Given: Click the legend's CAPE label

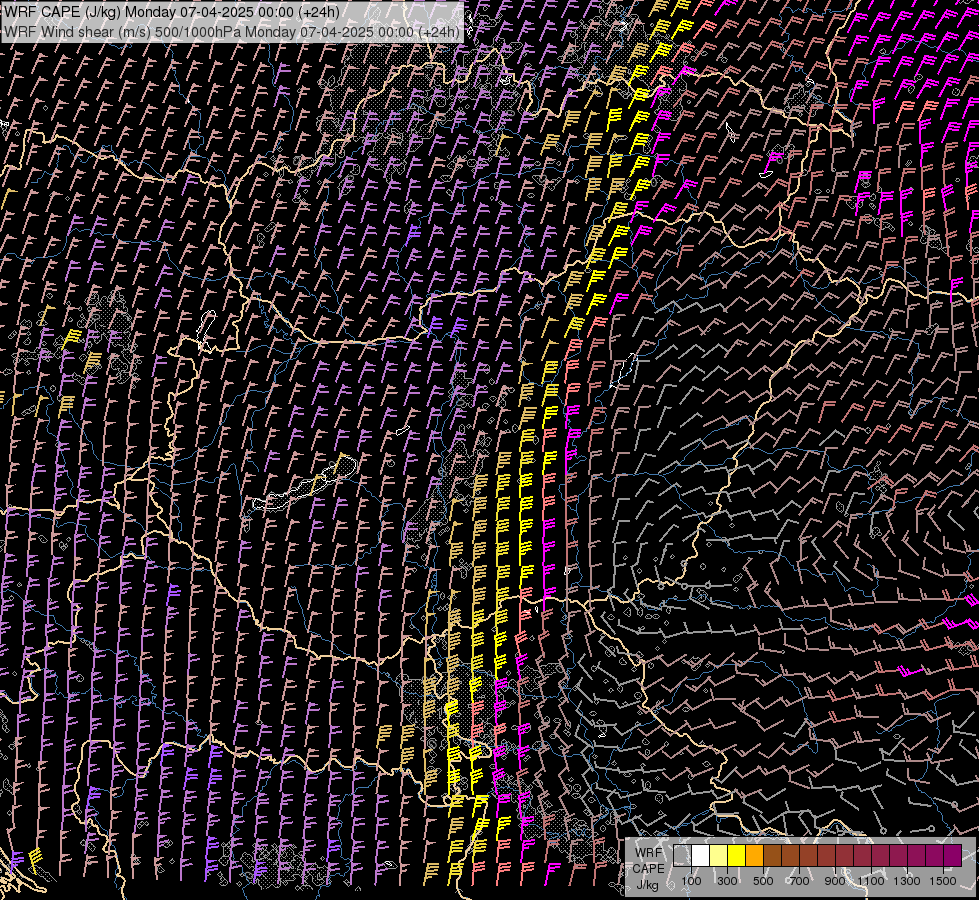Looking at the screenshot, I should 648,869.
